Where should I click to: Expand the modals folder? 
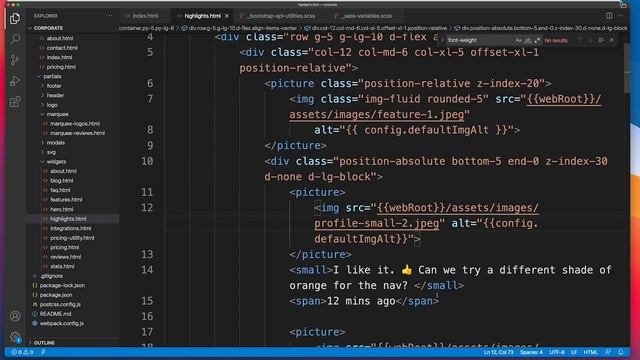56,142
